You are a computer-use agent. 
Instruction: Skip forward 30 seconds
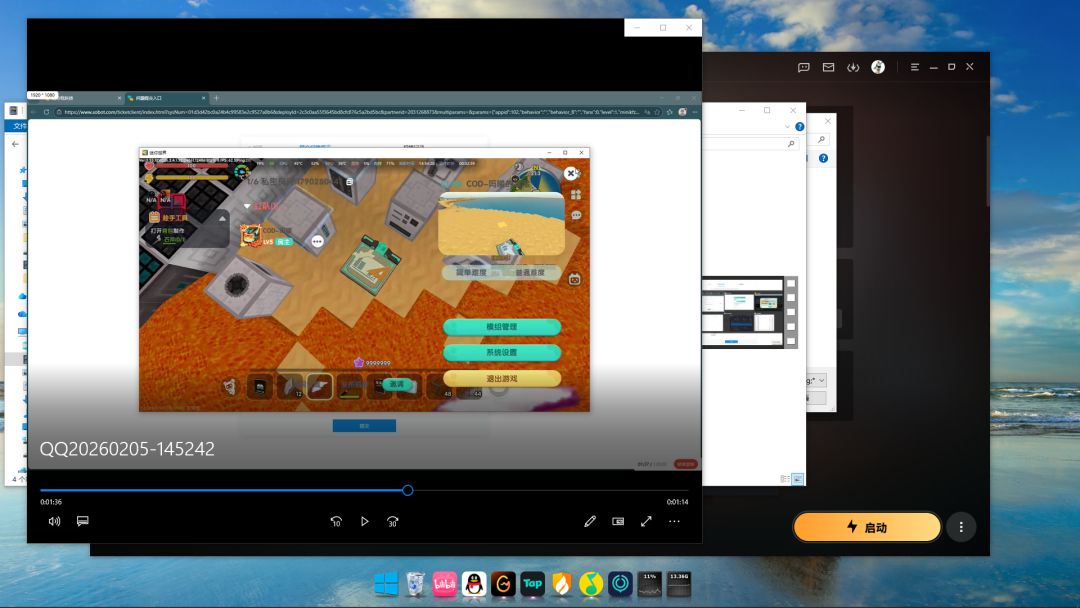tap(393, 521)
